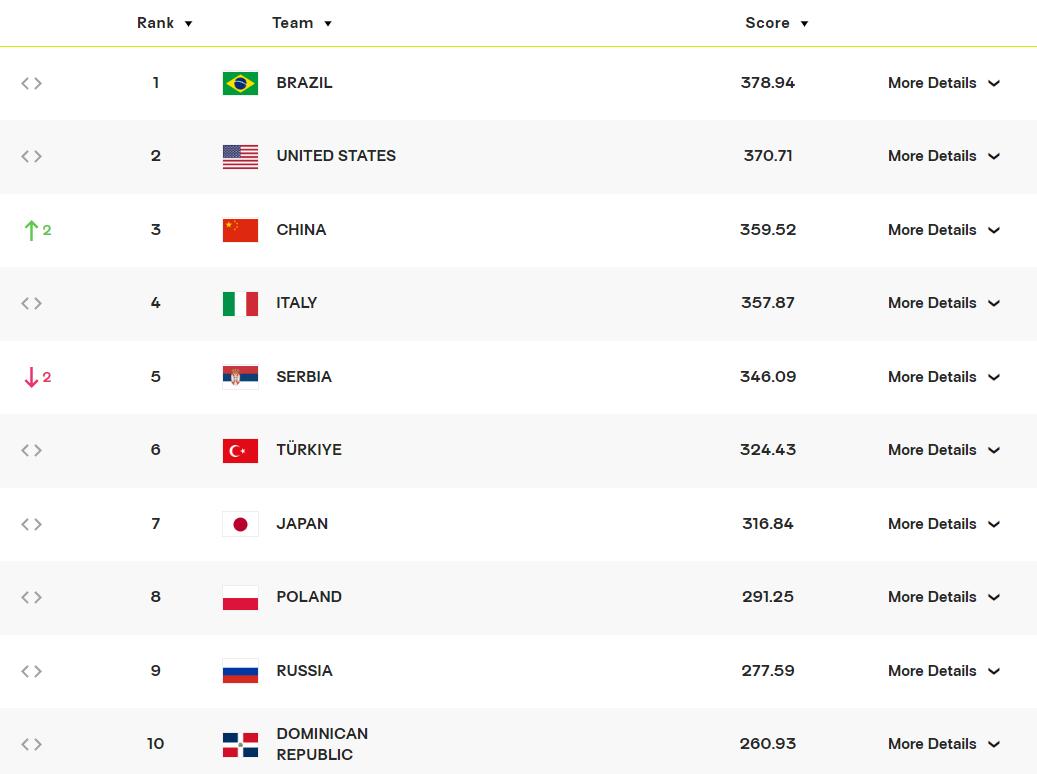Sort table by Rank column
Screen dimensions: 1037x774
tap(165, 23)
